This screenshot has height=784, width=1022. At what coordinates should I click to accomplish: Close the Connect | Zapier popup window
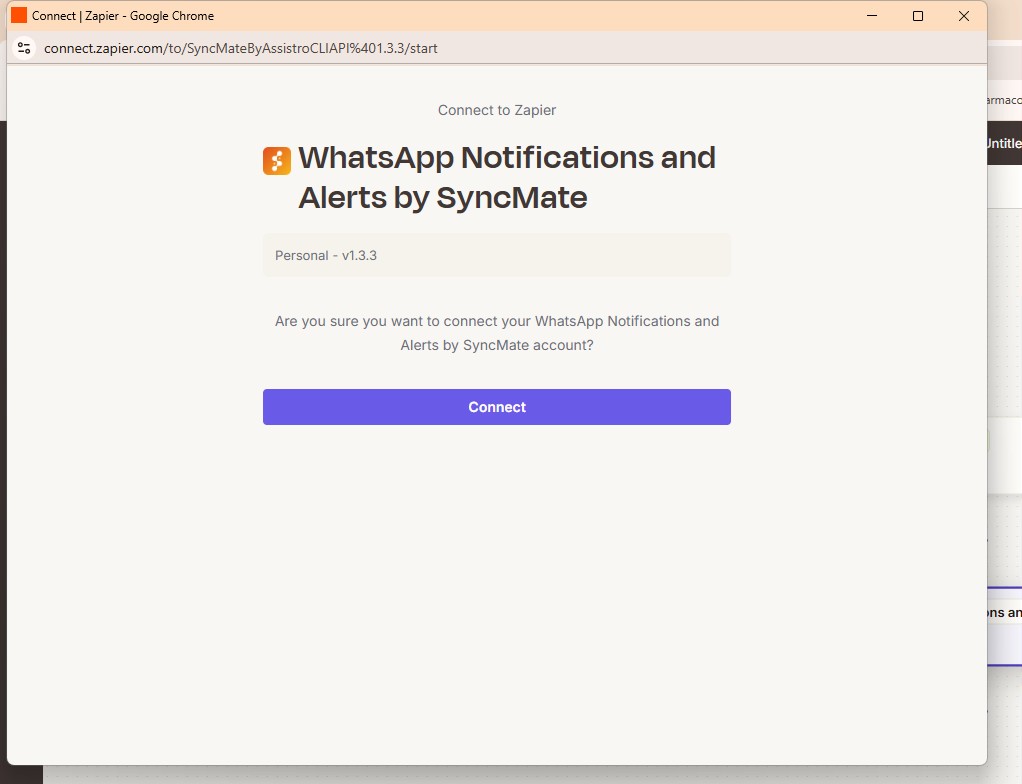click(x=963, y=16)
